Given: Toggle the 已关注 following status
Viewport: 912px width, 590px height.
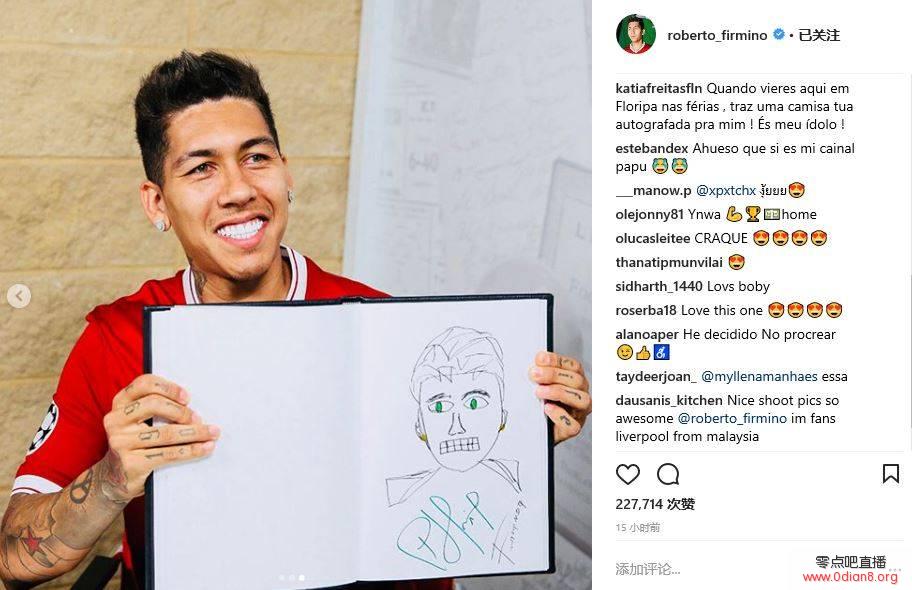Looking at the screenshot, I should (819, 35).
